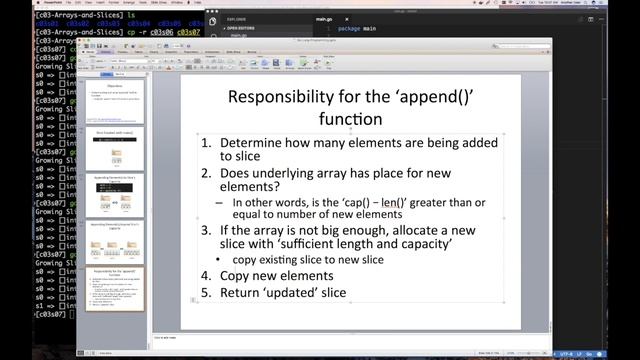Click slide title 'Responsibility for the append() function'
The width and height of the screenshot is (640, 360).
(x=350, y=108)
